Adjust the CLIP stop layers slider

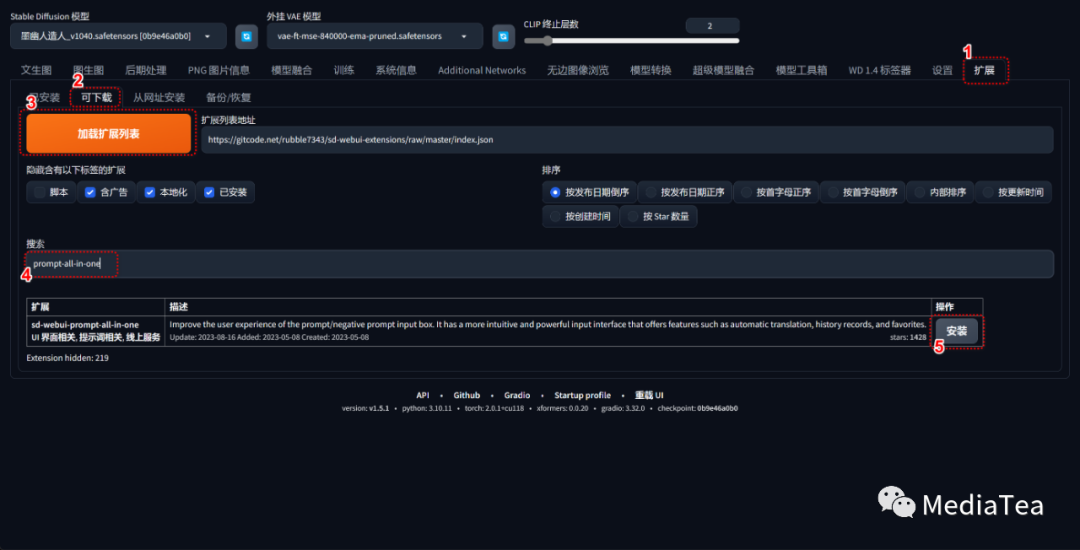632,41
